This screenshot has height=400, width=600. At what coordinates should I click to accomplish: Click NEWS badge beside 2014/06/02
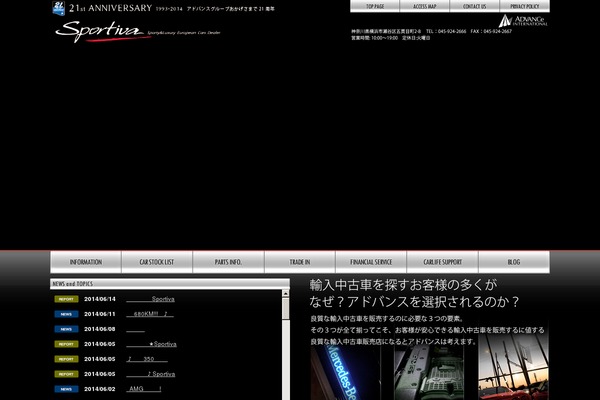tap(66, 389)
